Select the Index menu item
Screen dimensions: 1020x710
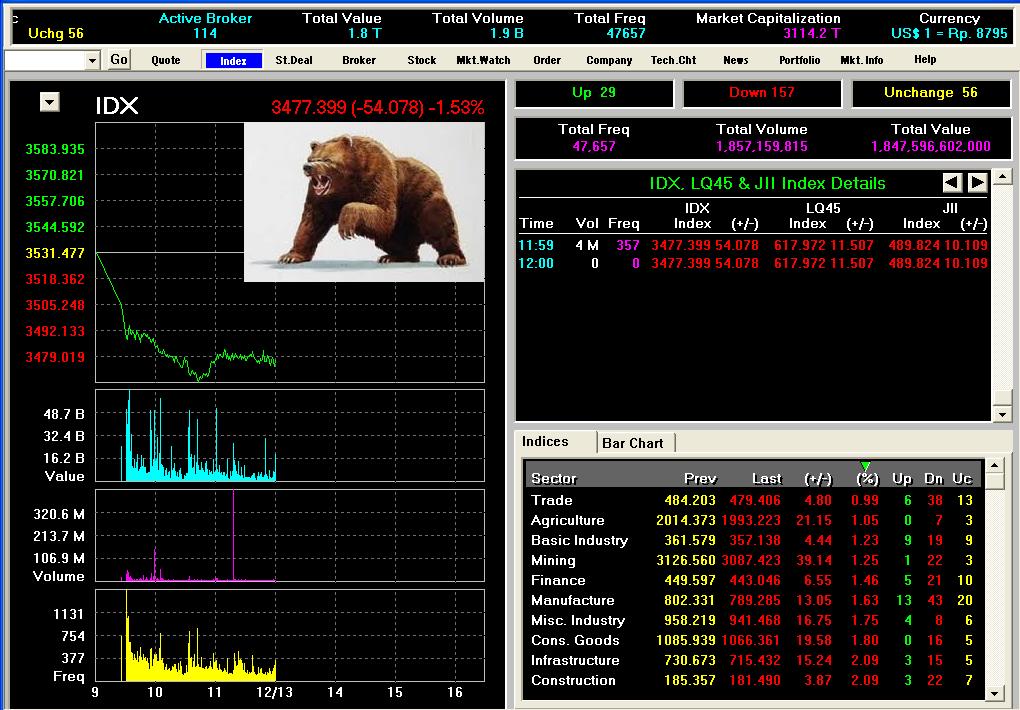click(233, 61)
